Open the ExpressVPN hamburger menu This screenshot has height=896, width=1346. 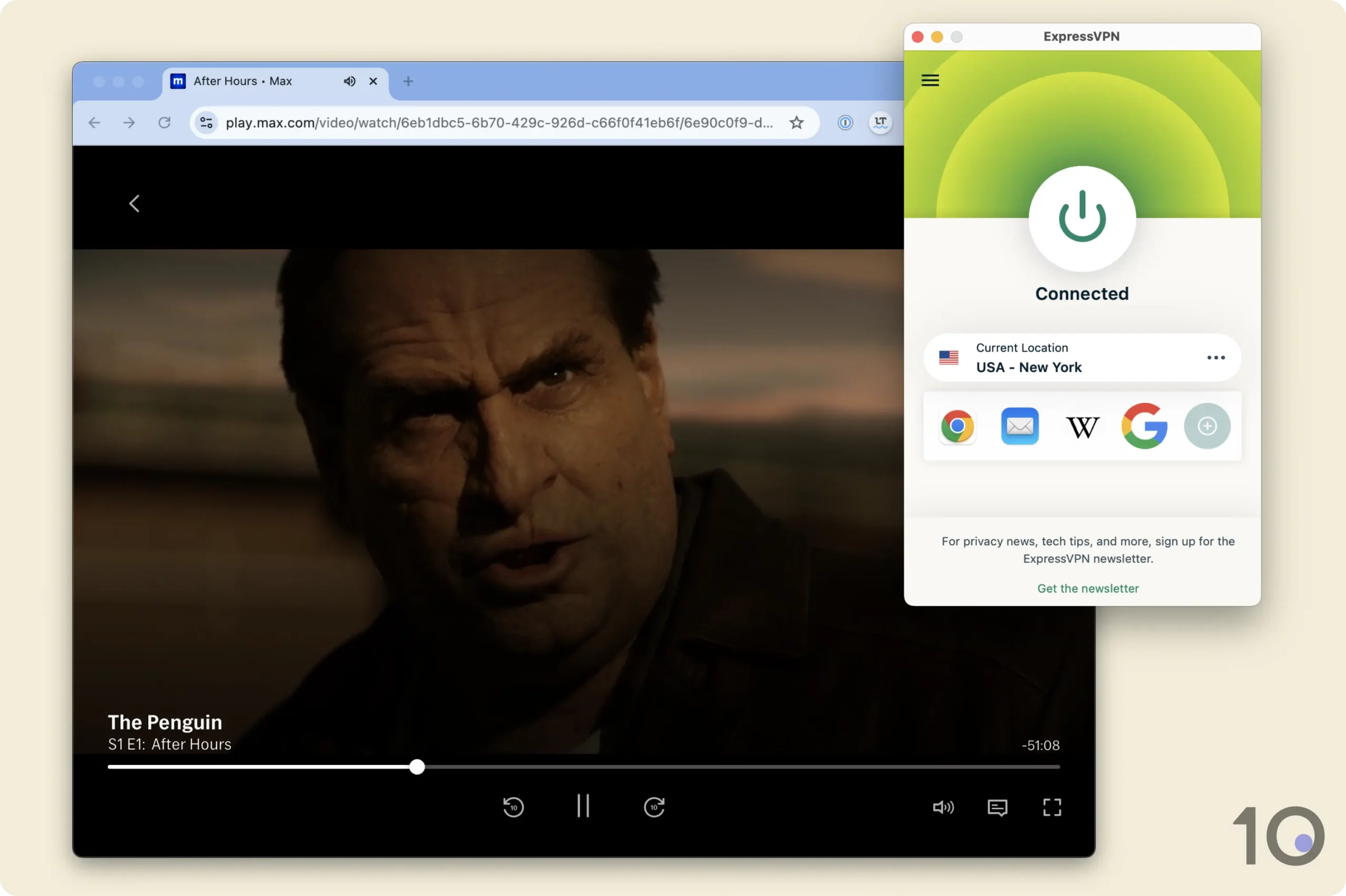click(x=930, y=80)
